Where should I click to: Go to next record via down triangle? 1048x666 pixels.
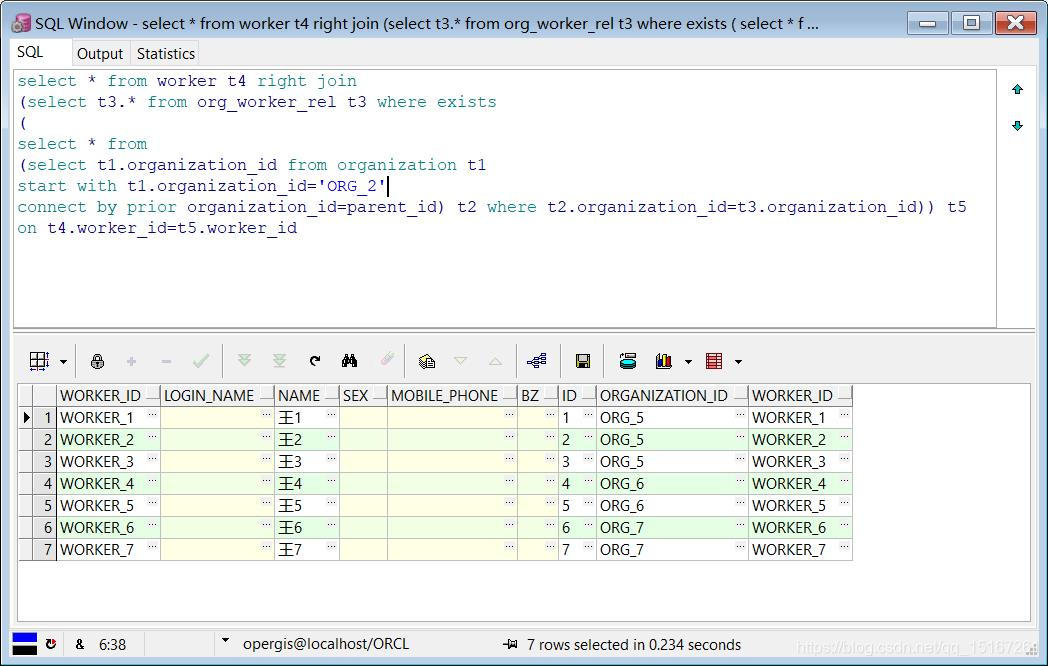pyautogui.click(x=461, y=361)
